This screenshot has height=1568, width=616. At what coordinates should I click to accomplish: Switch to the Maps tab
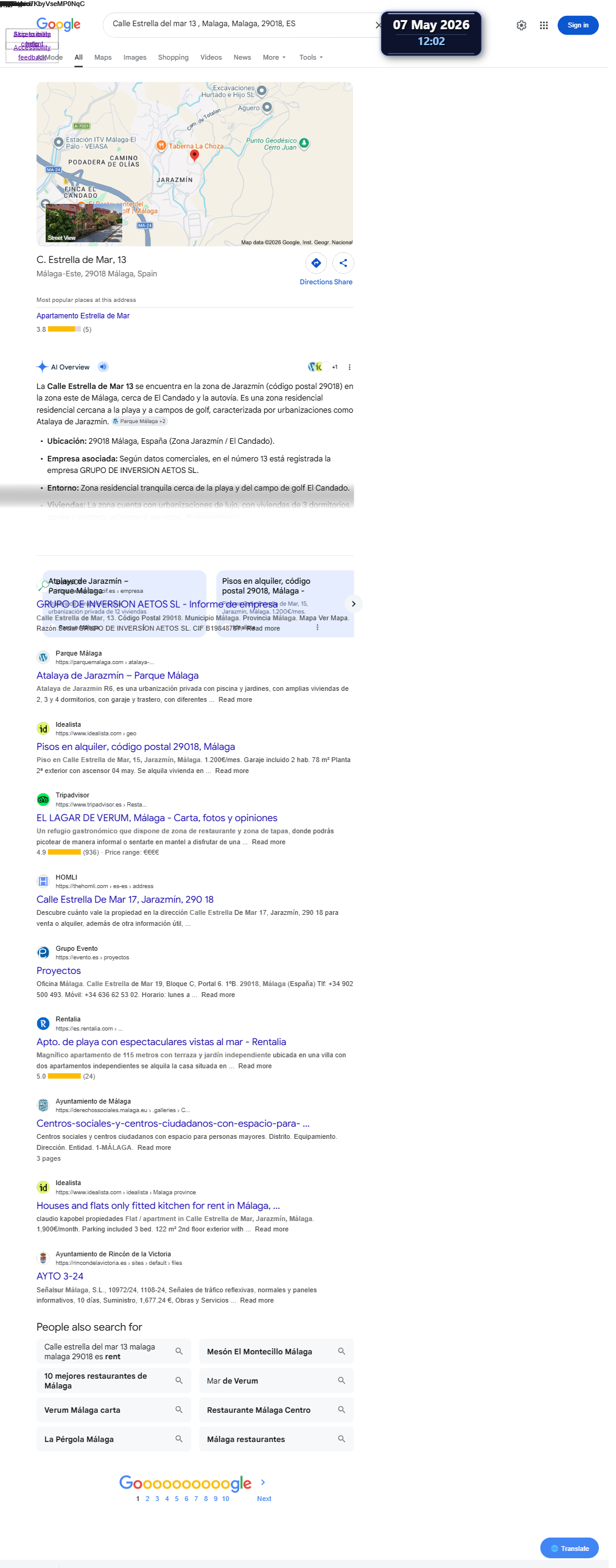(x=103, y=57)
